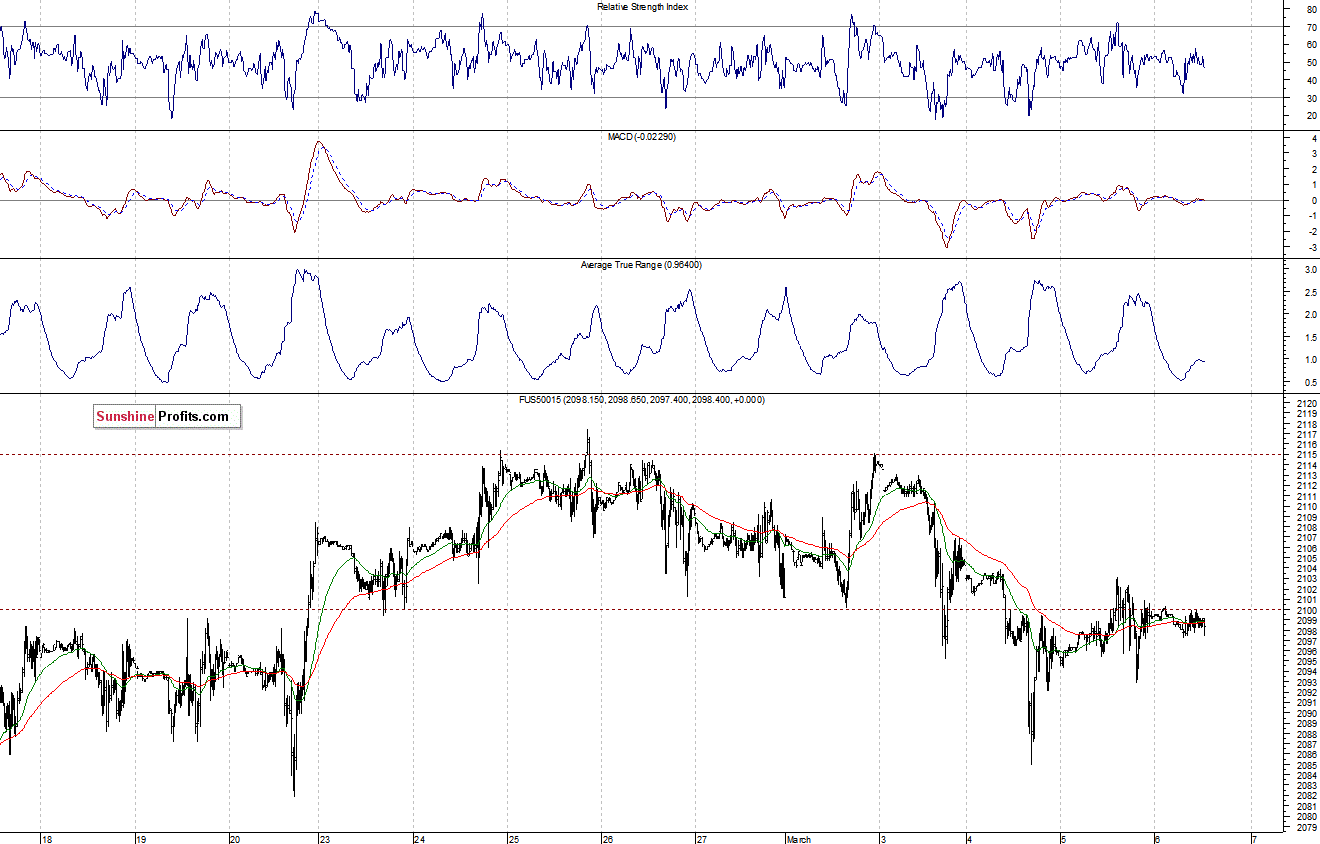Viewport: 1320px width, 844px height.
Task: Select the FUS50015 price header text
Action: tap(641, 400)
